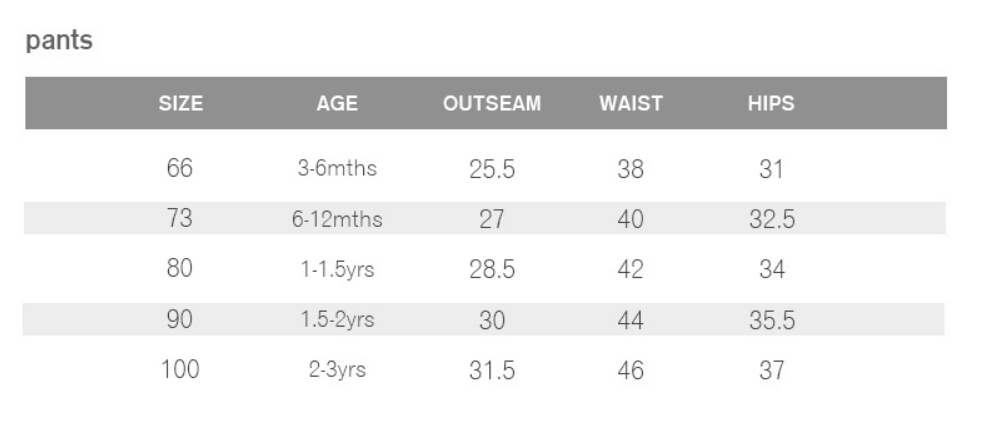This screenshot has height=431, width=991.
Task: Click hips value 32.5
Action: (x=771, y=220)
